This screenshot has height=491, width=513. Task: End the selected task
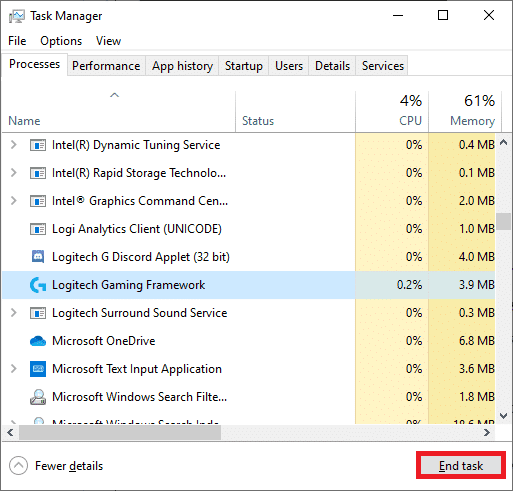(461, 465)
